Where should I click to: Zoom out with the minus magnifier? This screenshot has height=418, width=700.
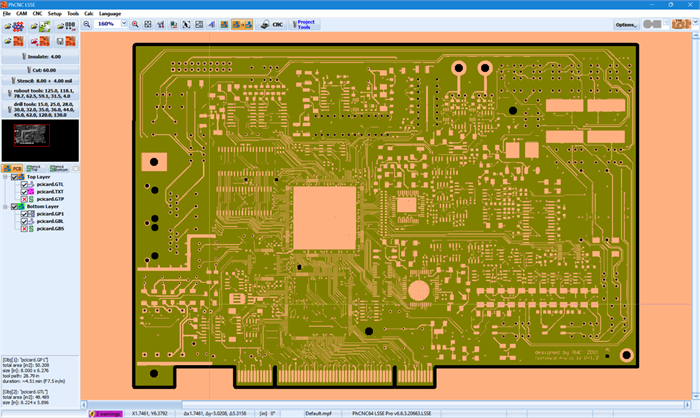coord(87,24)
